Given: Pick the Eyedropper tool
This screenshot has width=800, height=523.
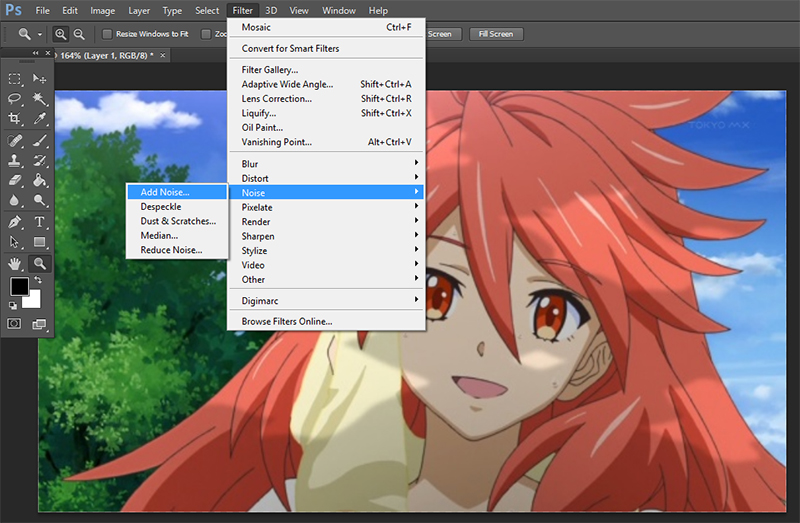Looking at the screenshot, I should click(x=40, y=119).
